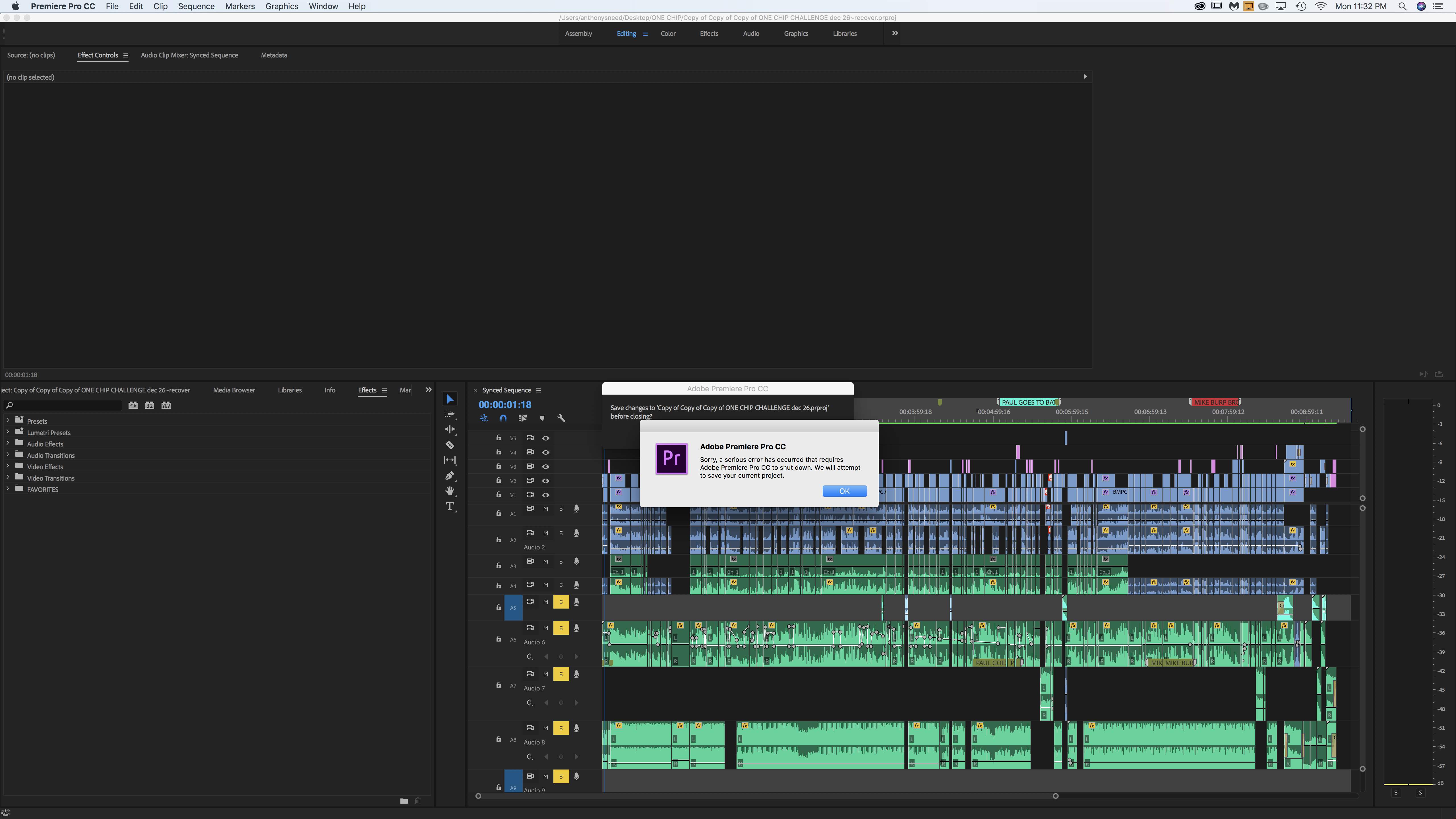The image size is (1456, 819).
Task: Select the Slip tool
Action: [x=450, y=460]
